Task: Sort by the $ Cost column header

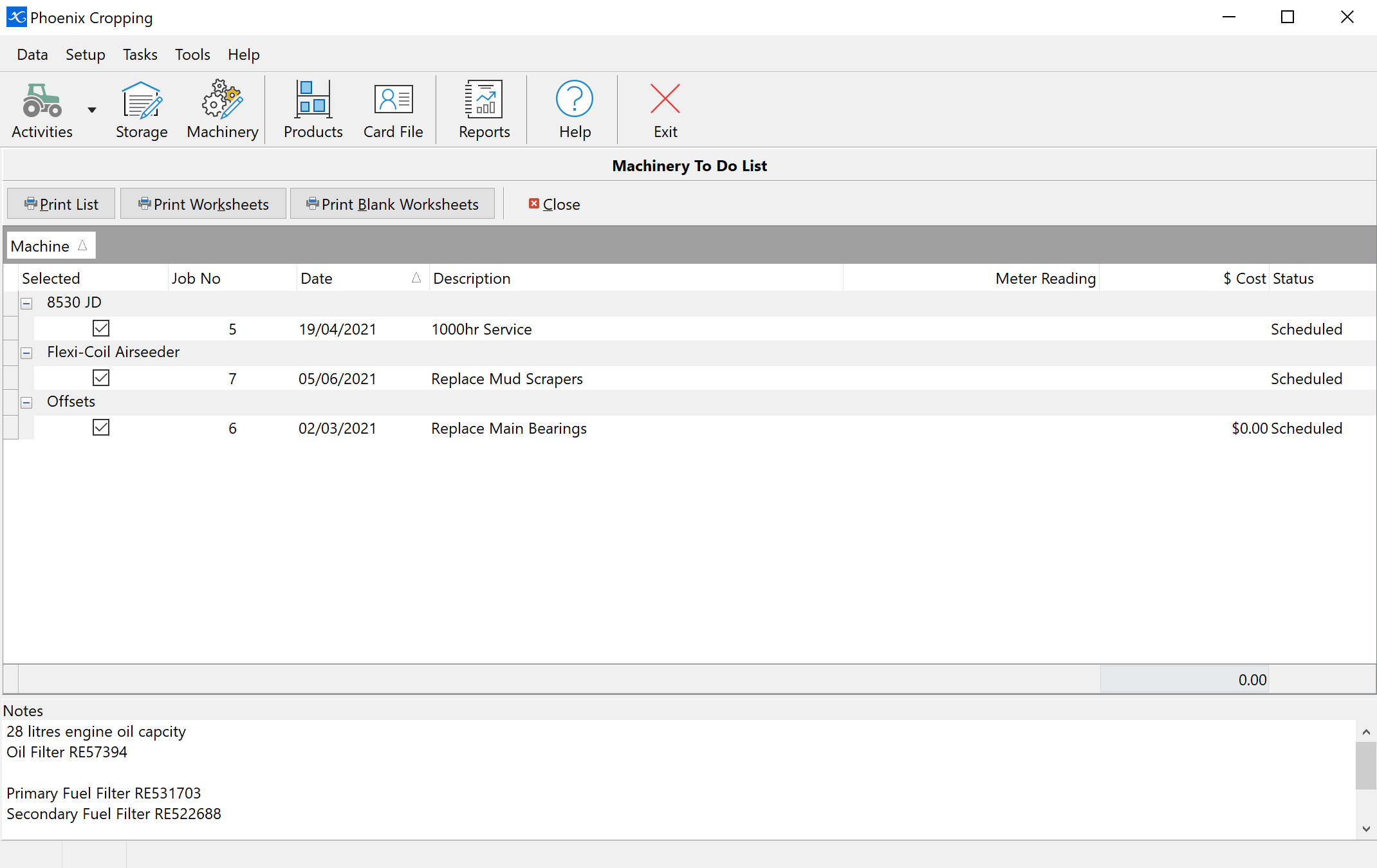Action: pyautogui.click(x=1184, y=278)
